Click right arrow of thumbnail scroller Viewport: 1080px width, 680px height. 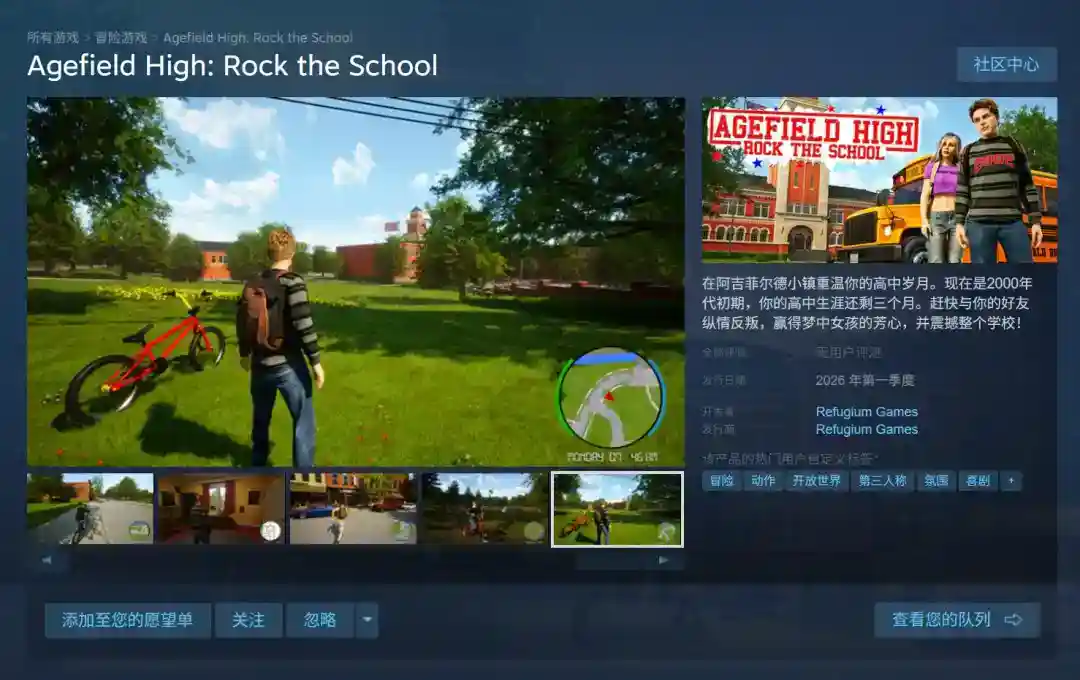pos(663,560)
